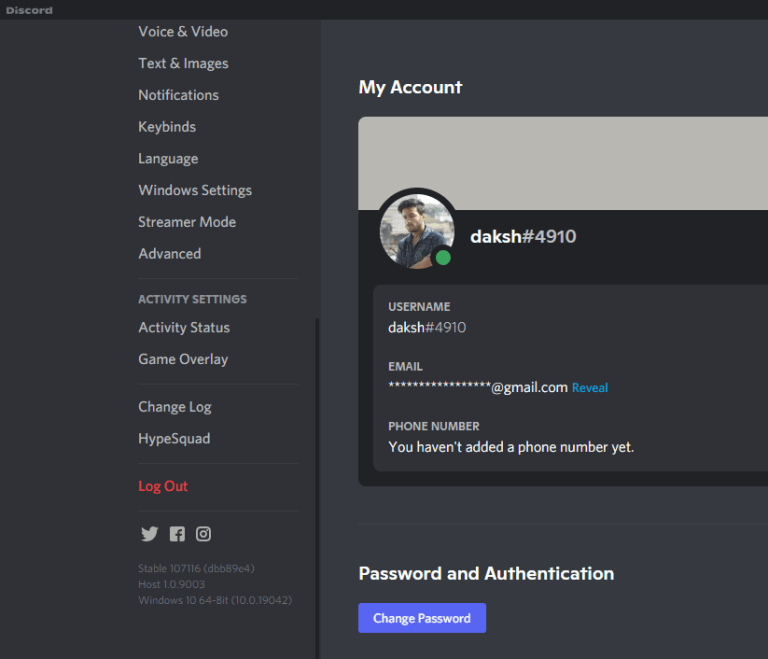Click the masked gmail.com email text
768x659 pixels.
[x=478, y=388]
